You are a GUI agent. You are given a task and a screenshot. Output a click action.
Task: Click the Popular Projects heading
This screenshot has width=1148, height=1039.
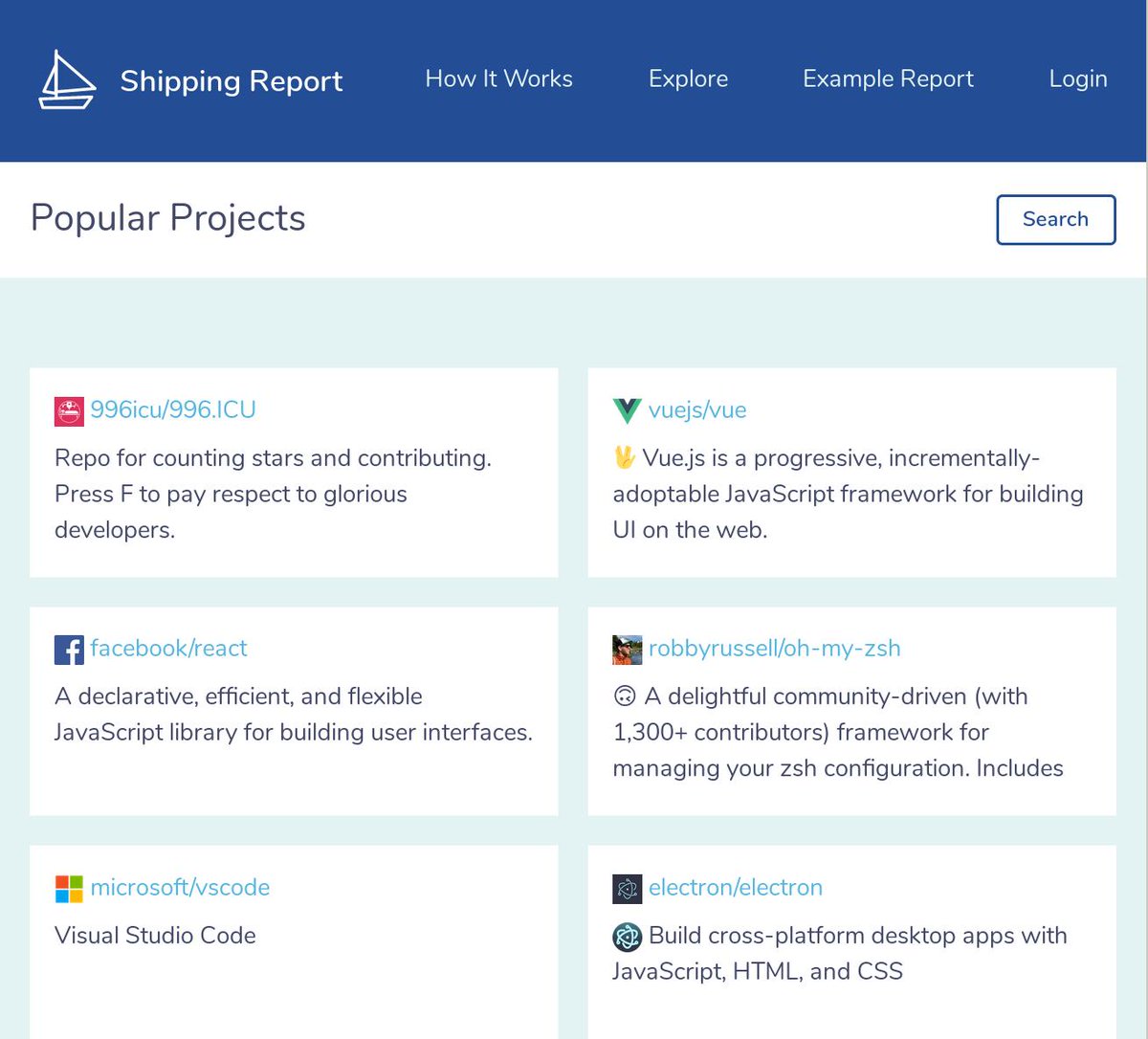(x=168, y=218)
